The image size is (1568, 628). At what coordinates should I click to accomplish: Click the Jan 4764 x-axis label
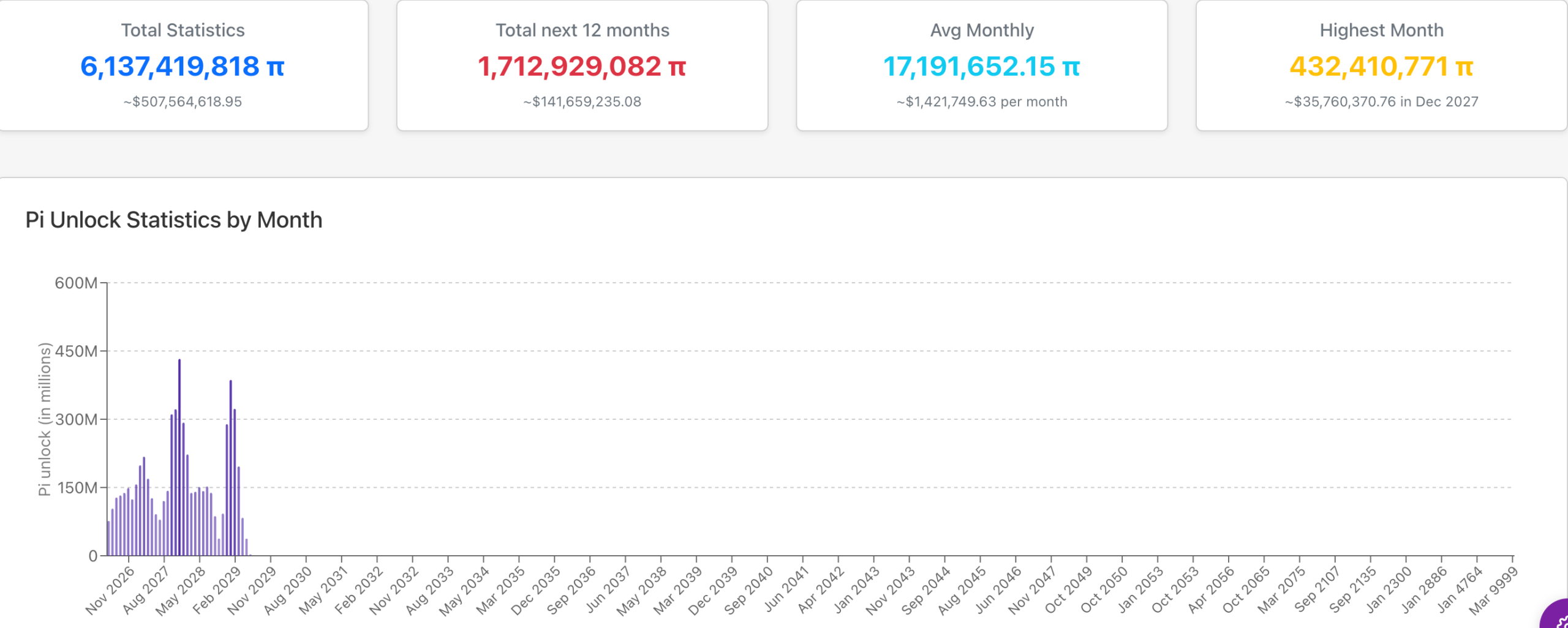point(1460,589)
